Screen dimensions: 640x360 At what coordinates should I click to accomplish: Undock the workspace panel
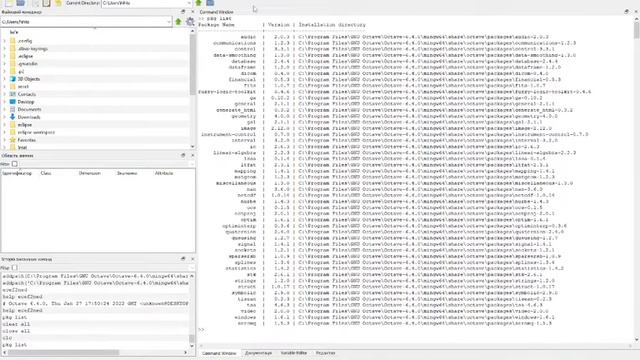183,156
